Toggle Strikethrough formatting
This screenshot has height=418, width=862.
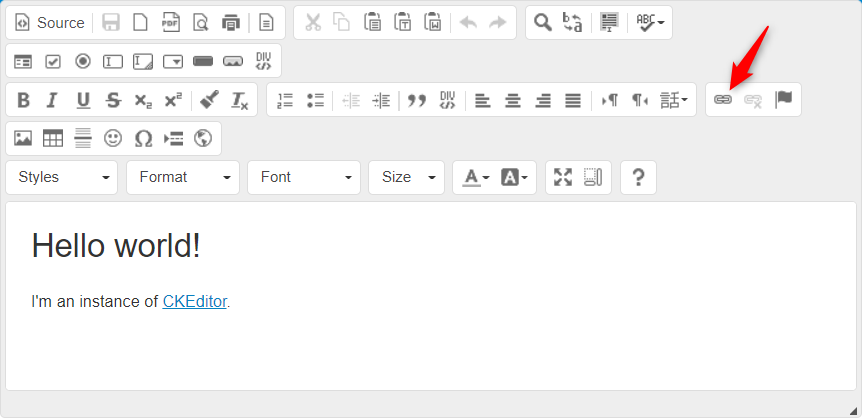click(x=113, y=100)
